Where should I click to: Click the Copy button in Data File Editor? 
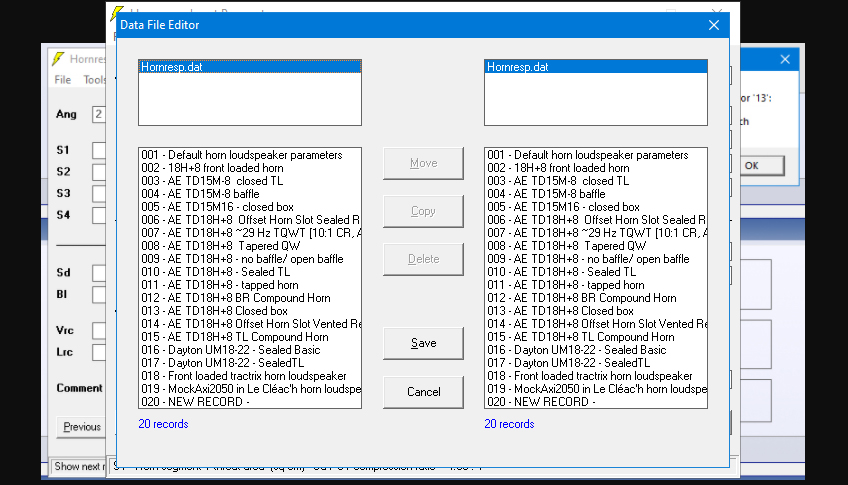pyautogui.click(x=423, y=211)
